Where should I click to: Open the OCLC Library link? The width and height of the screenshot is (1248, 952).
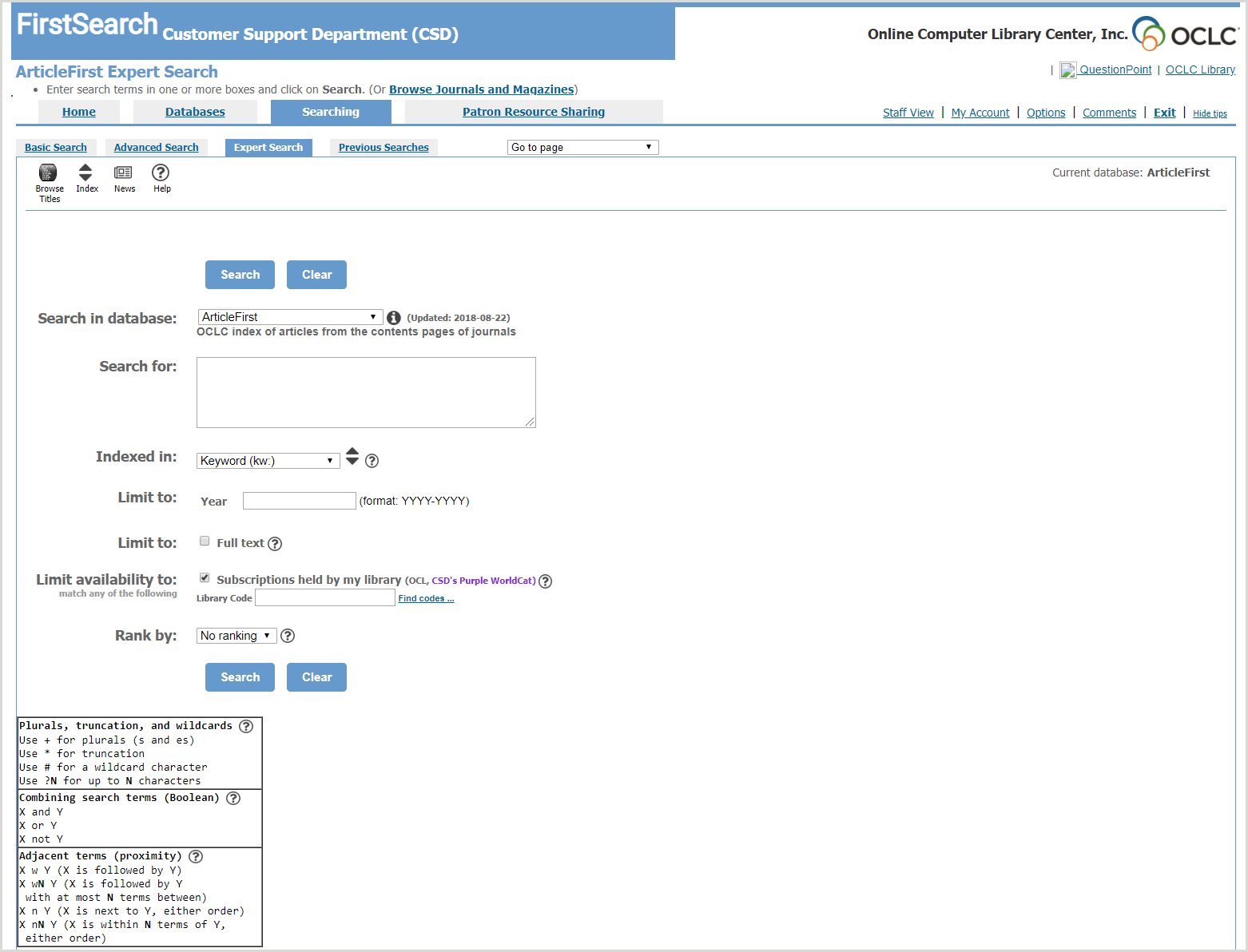click(x=1200, y=69)
